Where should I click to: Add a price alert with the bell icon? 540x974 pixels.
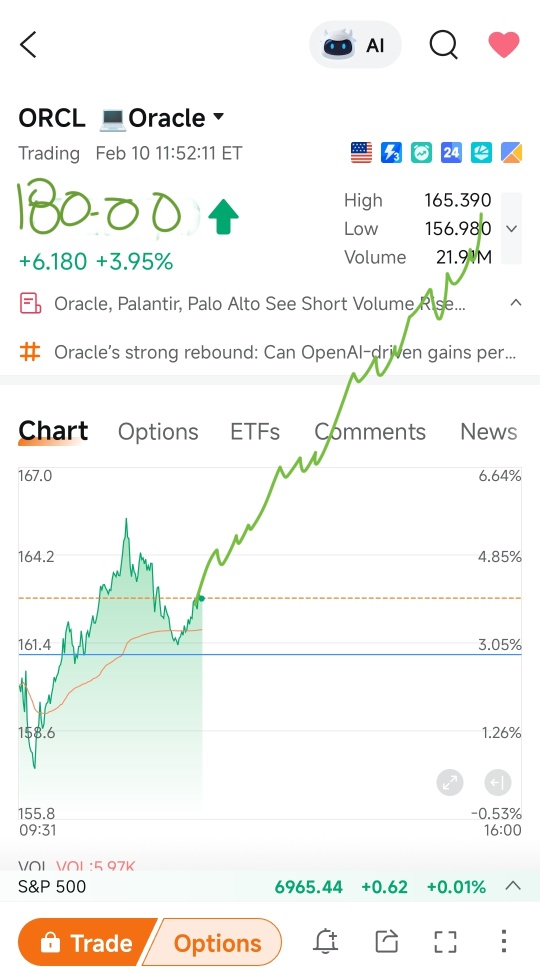(x=325, y=942)
